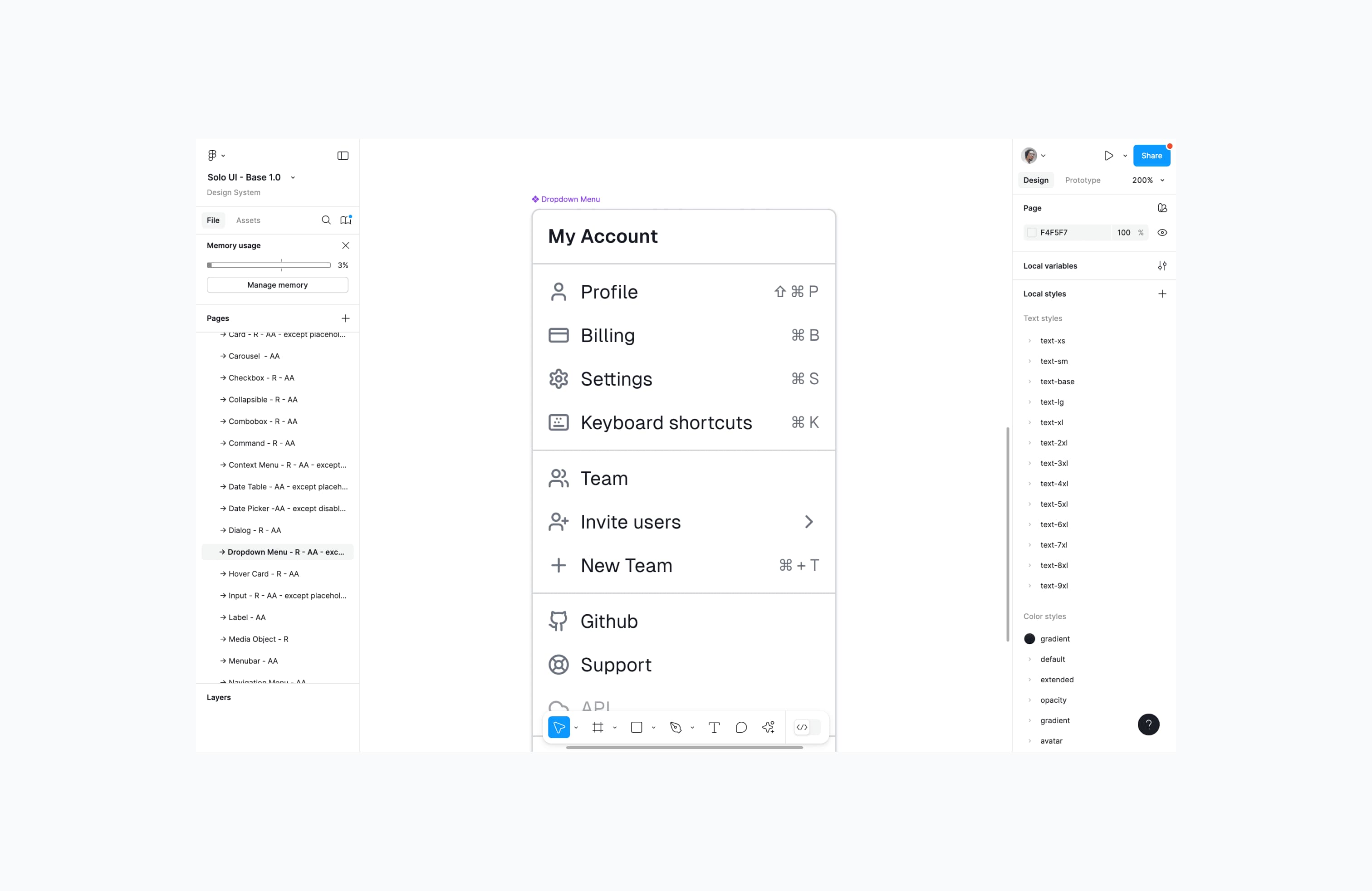
Task: Expand the text-xs style group
Action: click(1029, 341)
